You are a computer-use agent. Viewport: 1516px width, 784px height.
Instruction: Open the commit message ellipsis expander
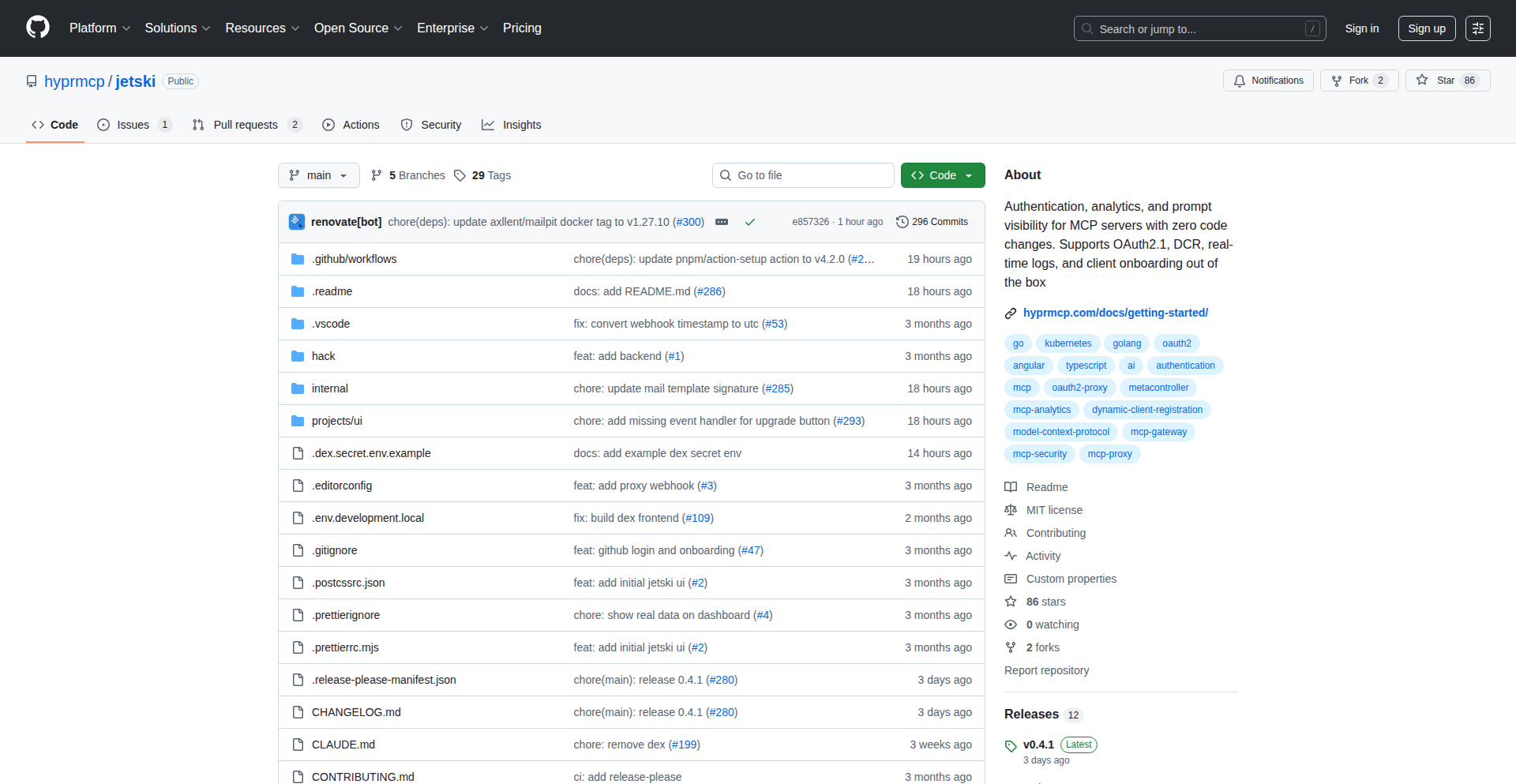[722, 222]
